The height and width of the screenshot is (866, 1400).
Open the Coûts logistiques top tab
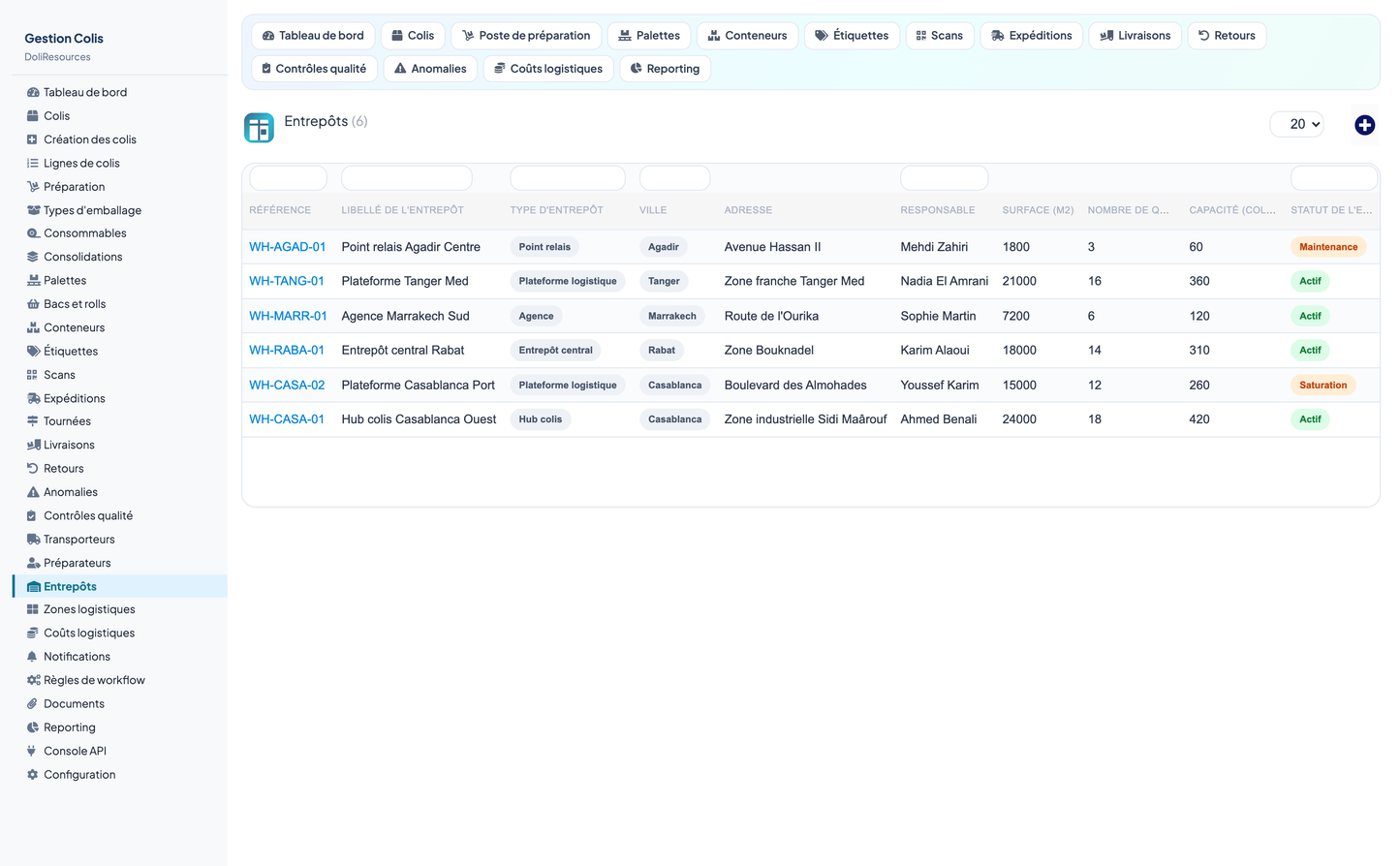click(x=548, y=69)
